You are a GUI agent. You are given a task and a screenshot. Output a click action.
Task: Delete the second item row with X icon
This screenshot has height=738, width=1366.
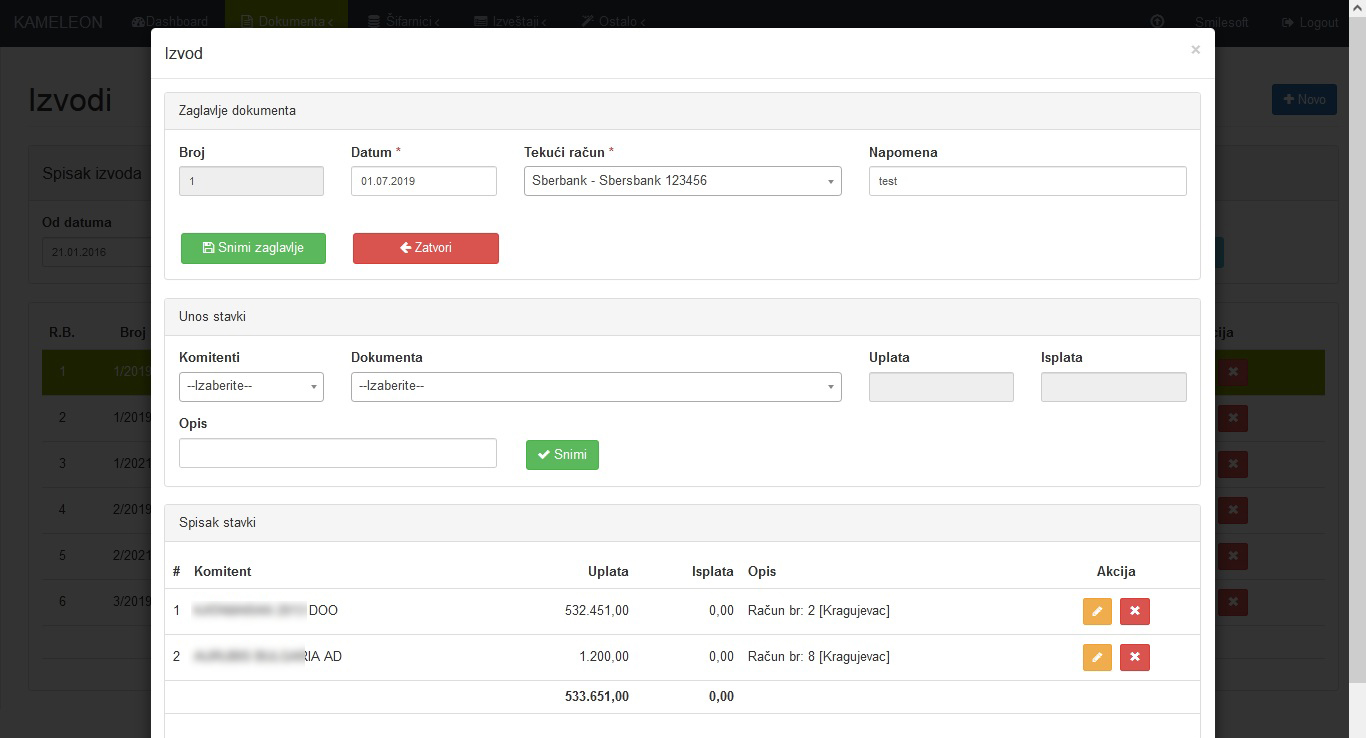[1134, 657]
